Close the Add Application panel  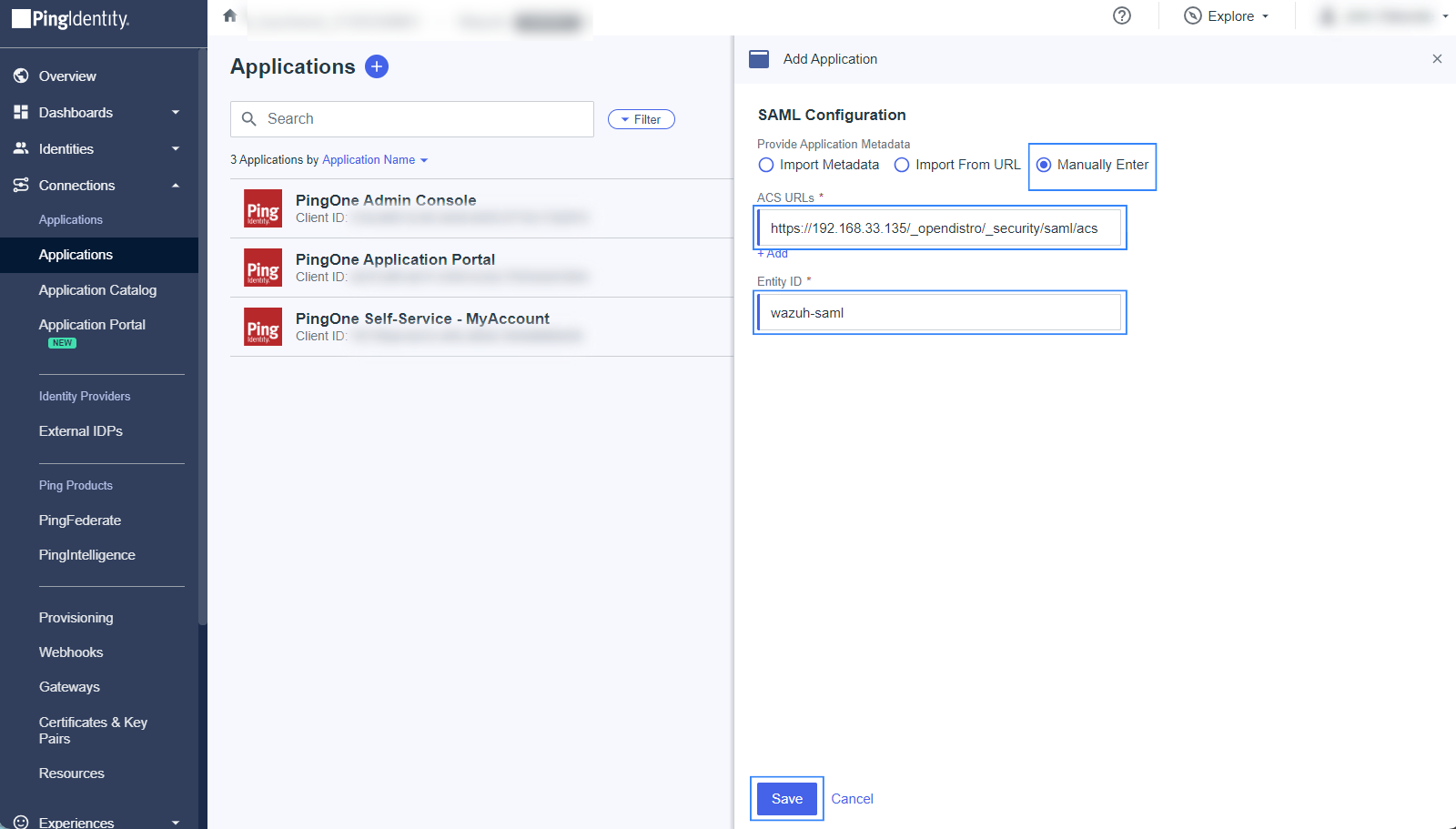point(1437,59)
